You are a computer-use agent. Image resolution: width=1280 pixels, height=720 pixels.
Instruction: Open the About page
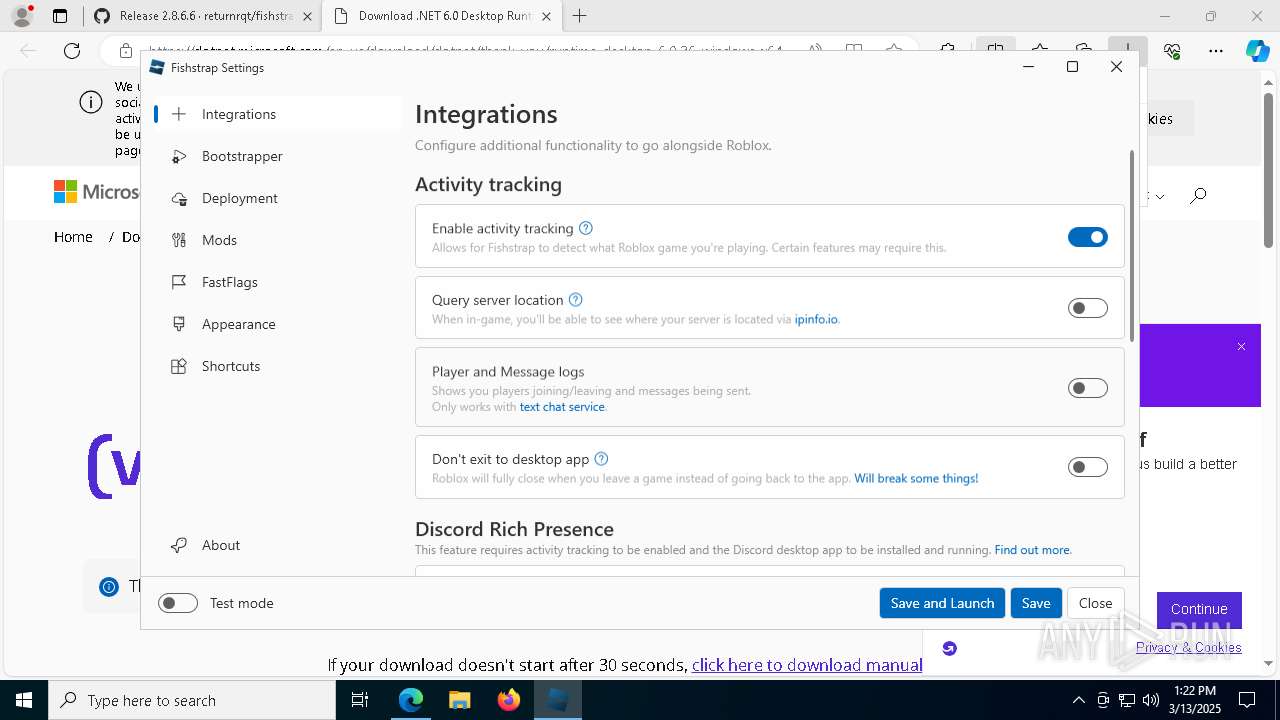277,545
